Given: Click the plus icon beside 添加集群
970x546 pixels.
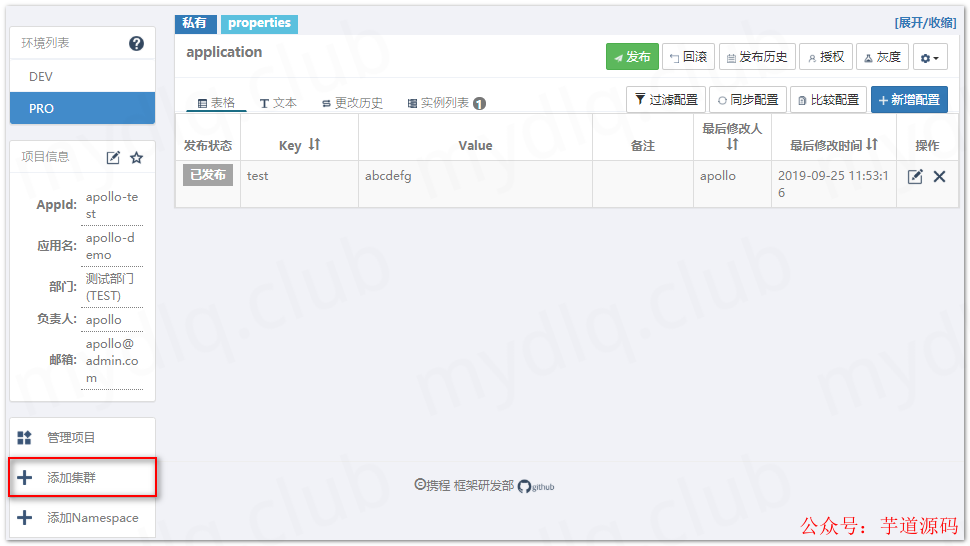Looking at the screenshot, I should 24,477.
